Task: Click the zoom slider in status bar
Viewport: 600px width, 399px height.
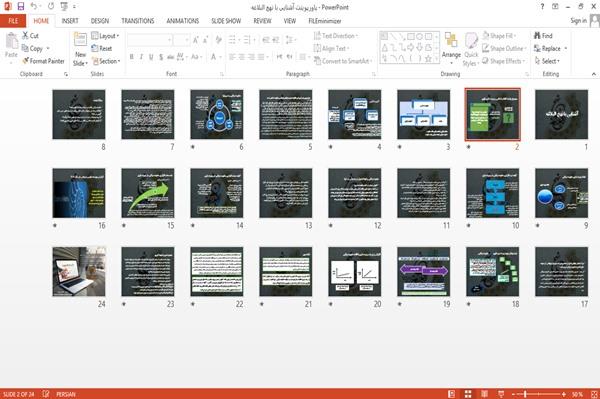Action: pos(539,394)
